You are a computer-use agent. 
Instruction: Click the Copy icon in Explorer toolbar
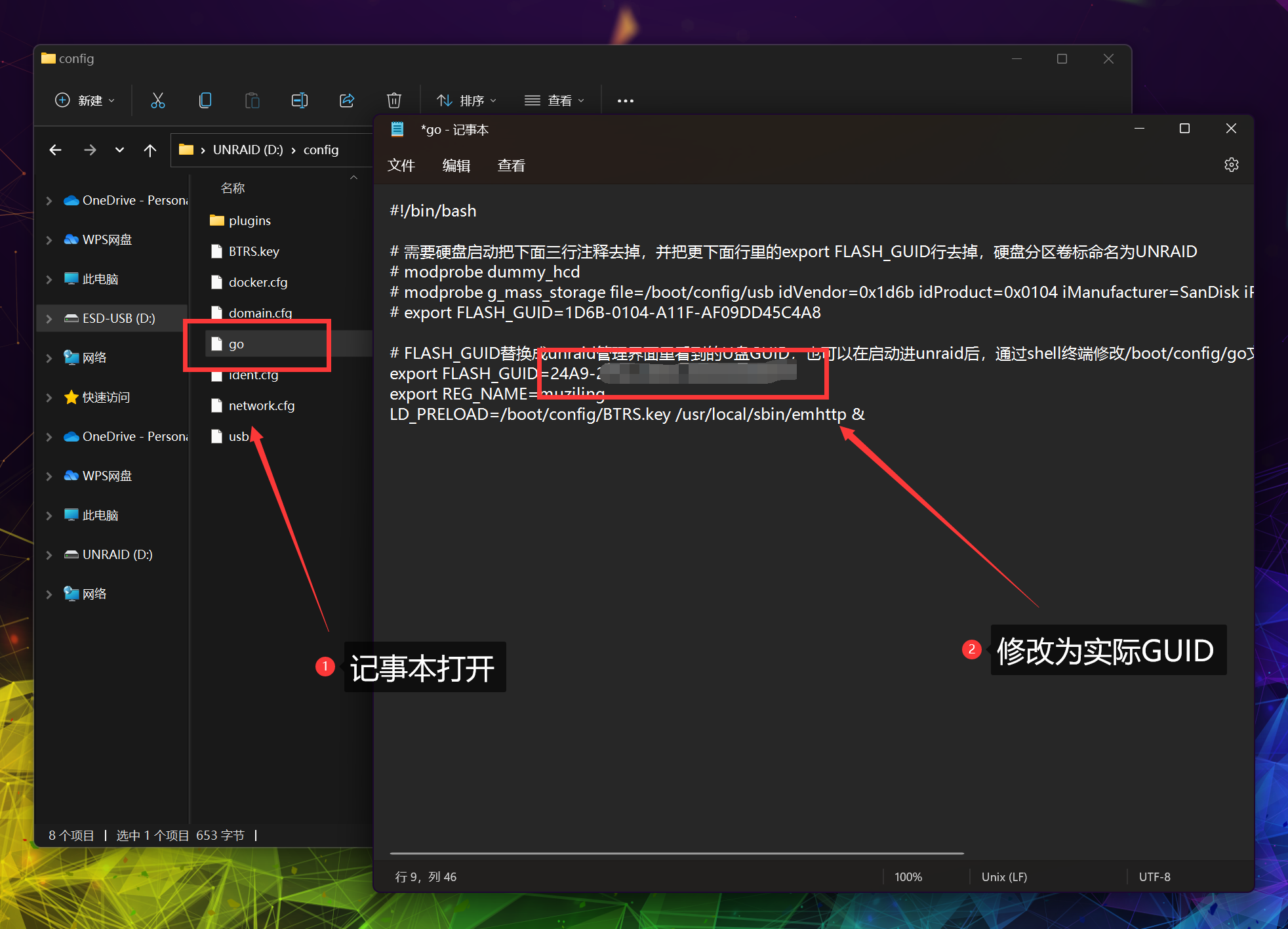205,100
